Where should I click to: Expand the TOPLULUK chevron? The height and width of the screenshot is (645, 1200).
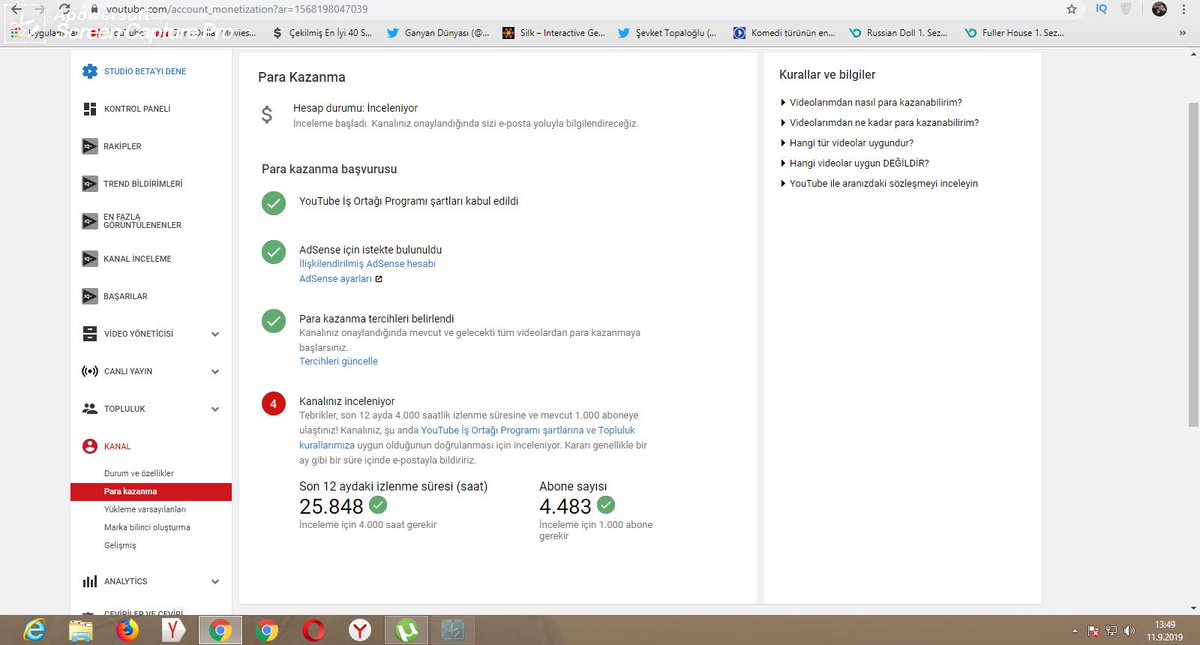click(x=215, y=409)
